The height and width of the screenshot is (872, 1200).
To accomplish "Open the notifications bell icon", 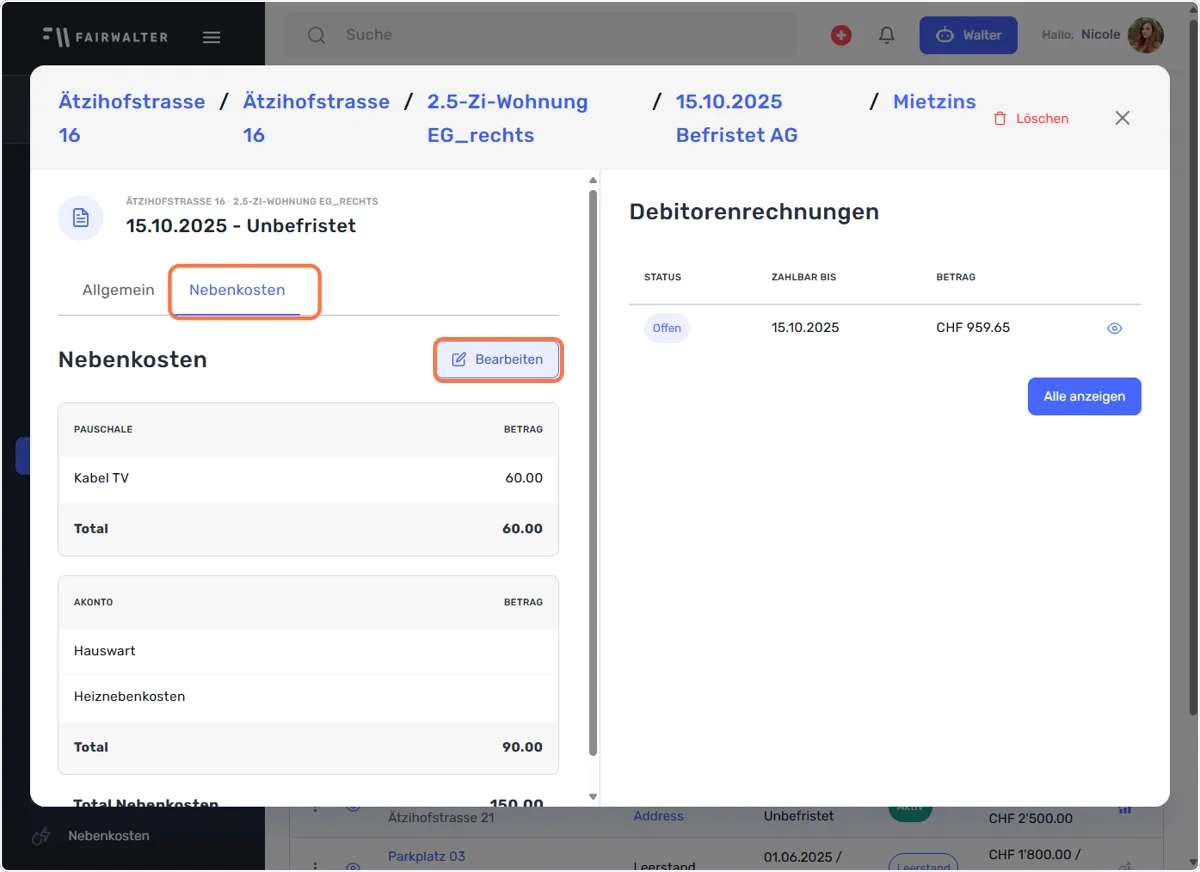I will tap(887, 35).
